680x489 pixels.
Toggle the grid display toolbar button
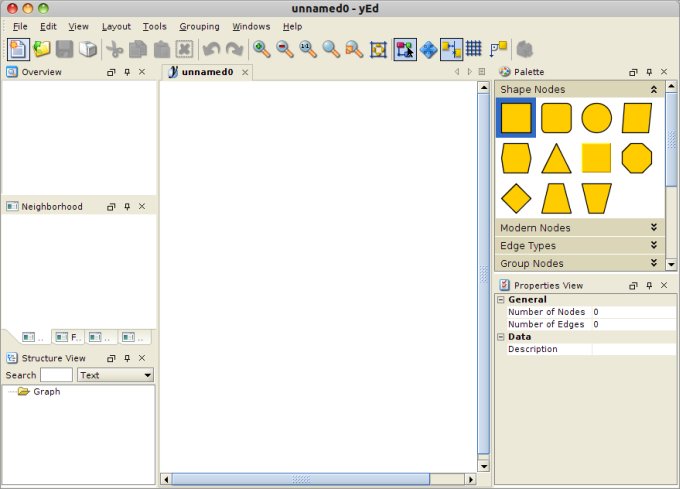(x=474, y=49)
